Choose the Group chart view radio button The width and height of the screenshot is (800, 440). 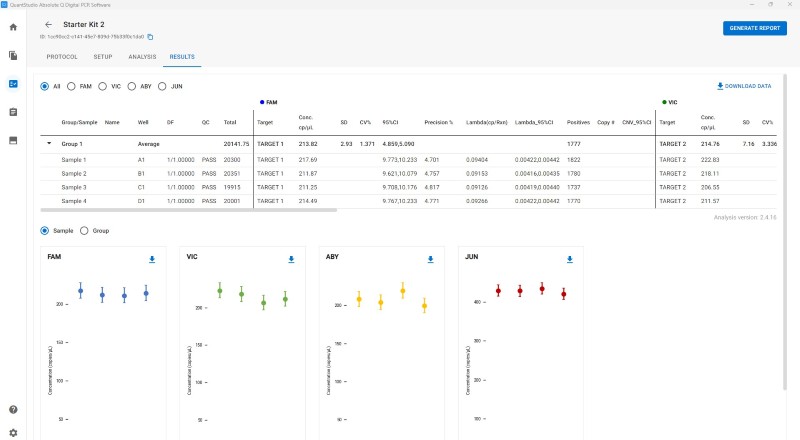pos(84,231)
